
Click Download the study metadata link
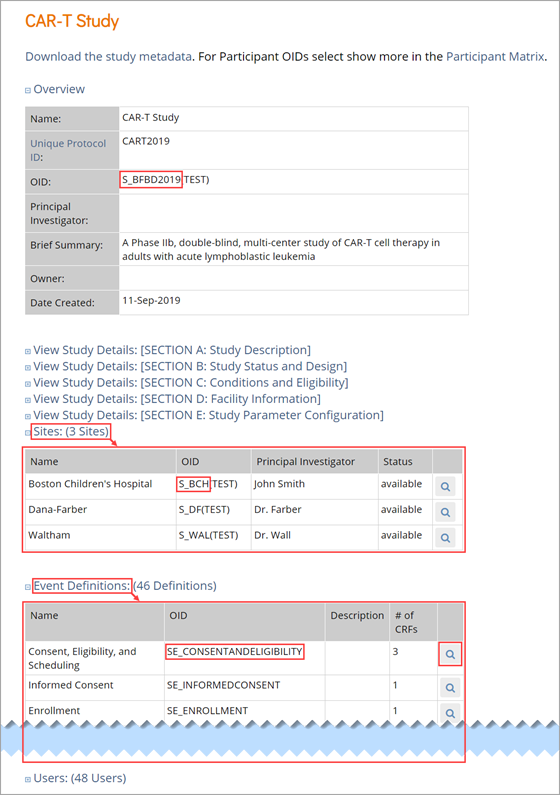108,56
